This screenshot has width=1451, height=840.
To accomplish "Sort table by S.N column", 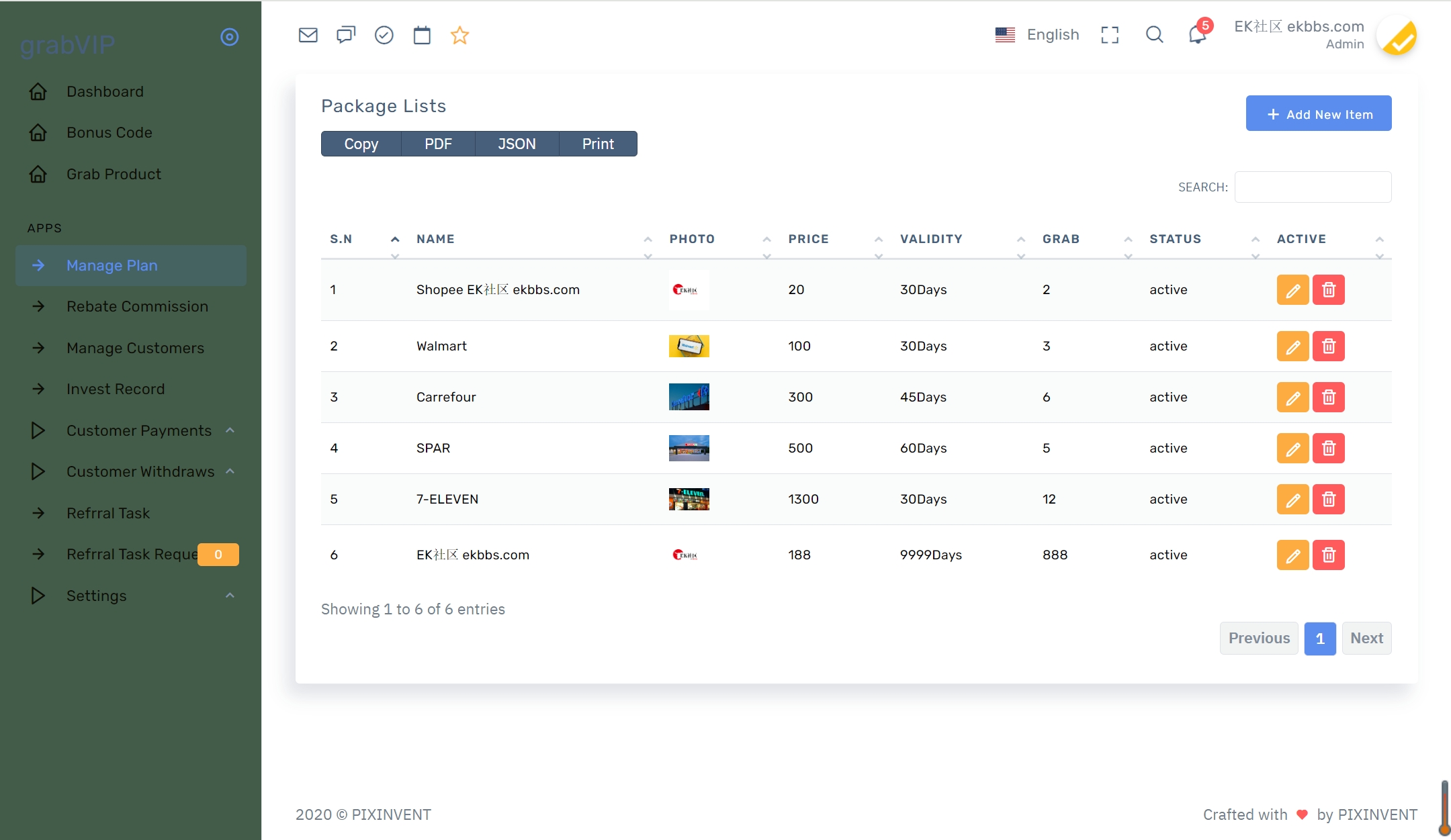I will 364,239.
